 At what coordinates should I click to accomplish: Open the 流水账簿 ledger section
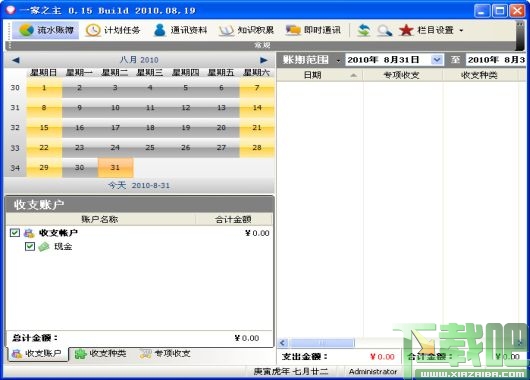tap(46, 30)
